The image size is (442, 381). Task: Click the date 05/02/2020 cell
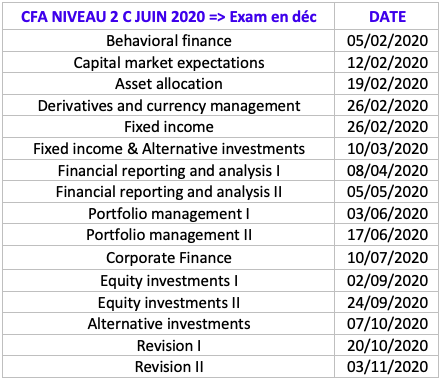pyautogui.click(x=387, y=41)
